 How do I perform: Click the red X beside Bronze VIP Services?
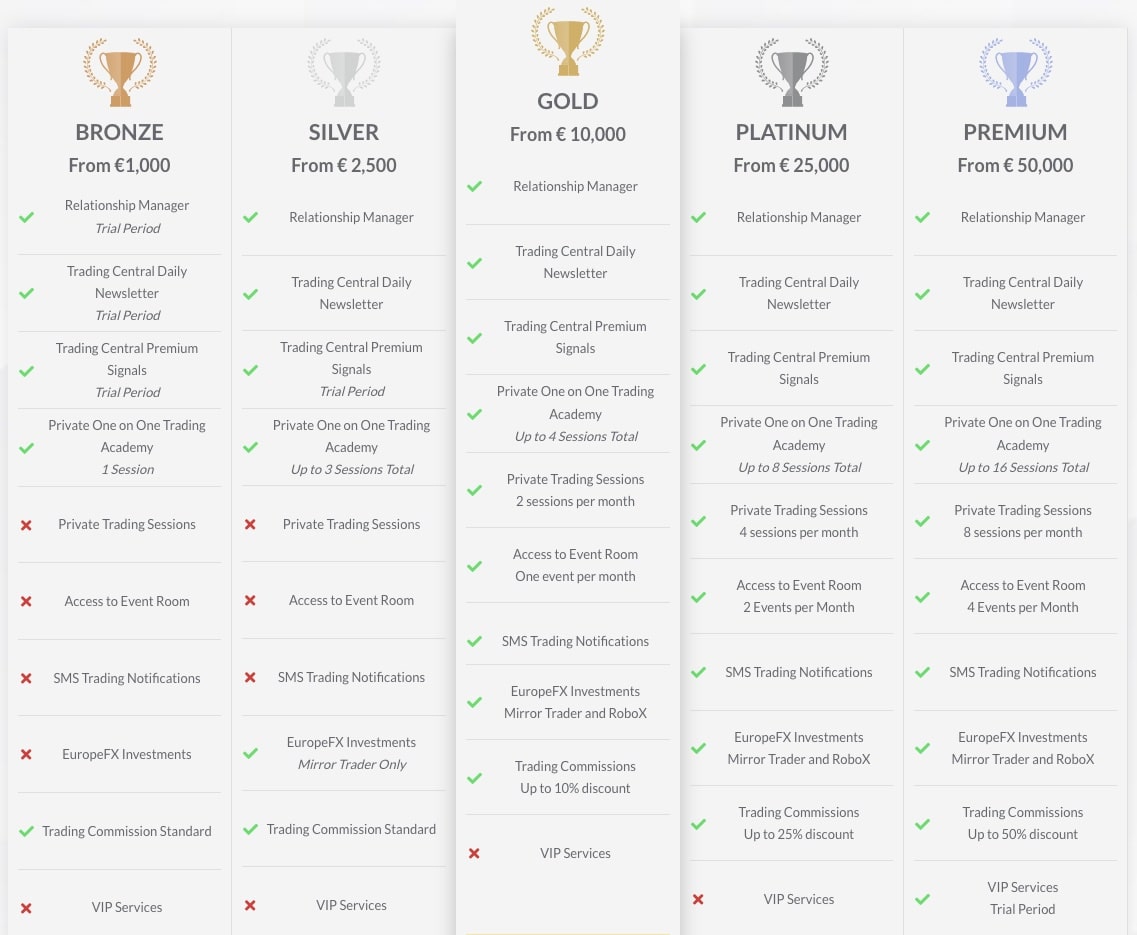(26, 908)
